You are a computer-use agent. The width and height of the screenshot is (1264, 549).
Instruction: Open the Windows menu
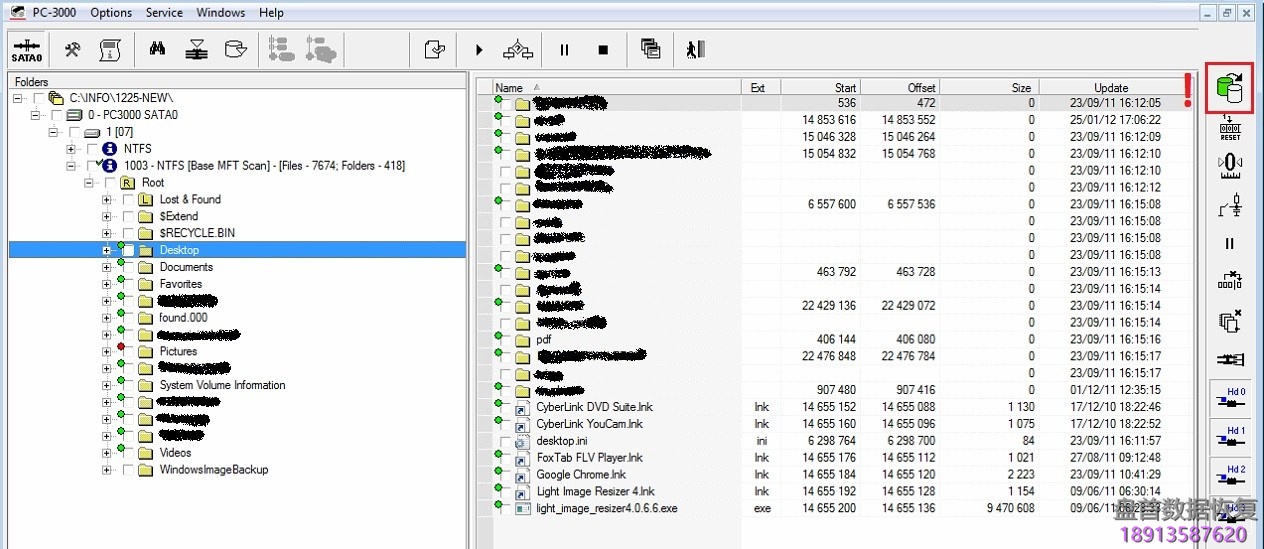[x=220, y=13]
